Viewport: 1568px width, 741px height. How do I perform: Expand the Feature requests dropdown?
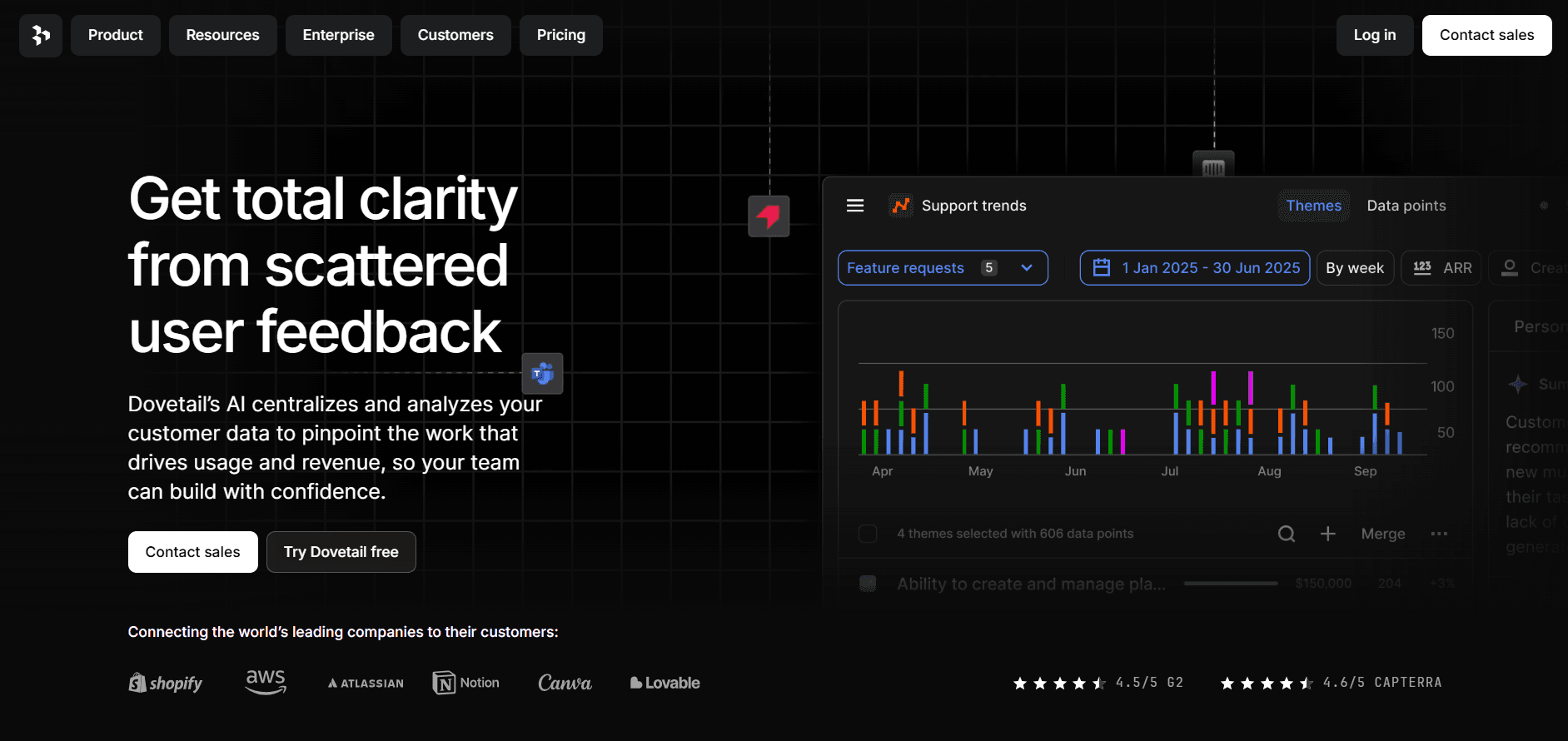point(943,268)
